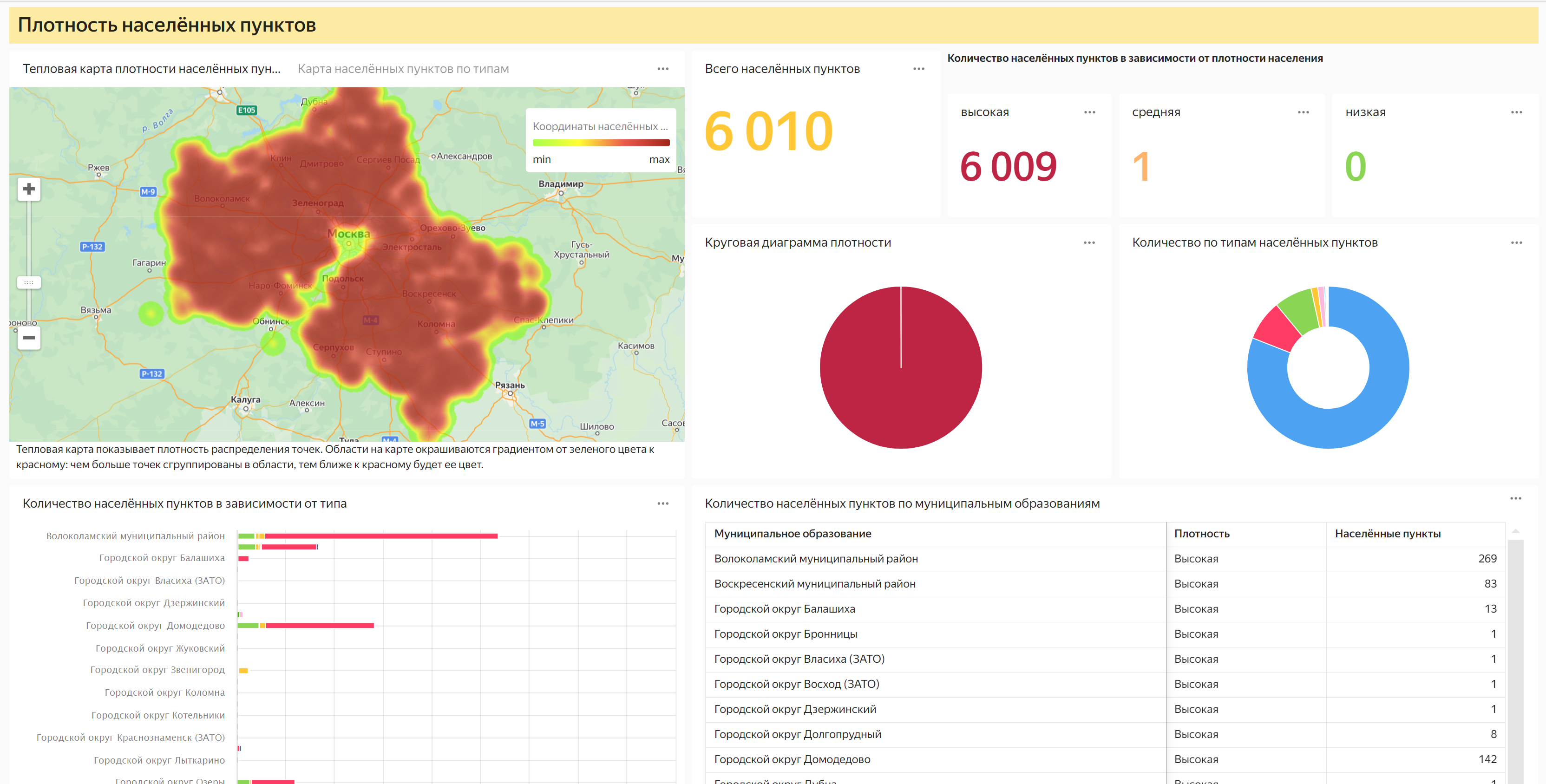Open the three-dot menu of the 'низкая' card
The image size is (1546, 784).
1516,112
